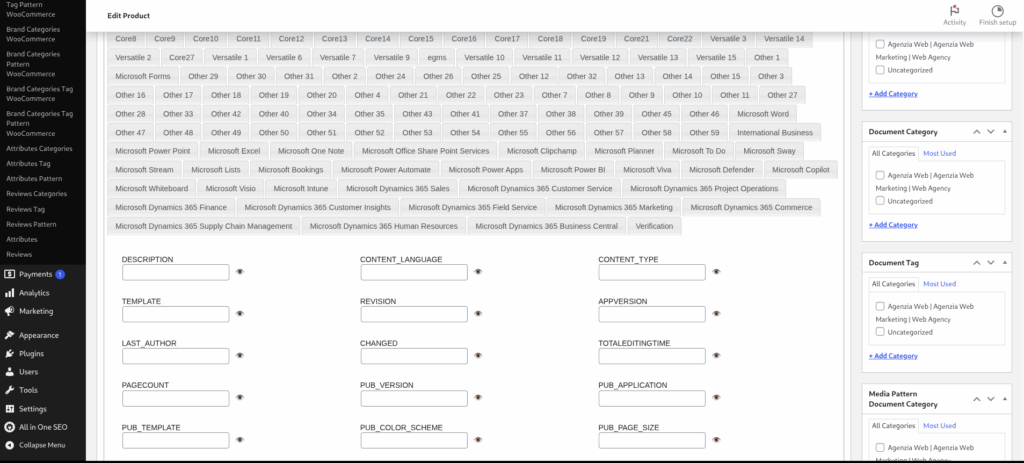This screenshot has height=463, width=1024.
Task: Select the Microsoft Word tab
Action: click(x=763, y=114)
